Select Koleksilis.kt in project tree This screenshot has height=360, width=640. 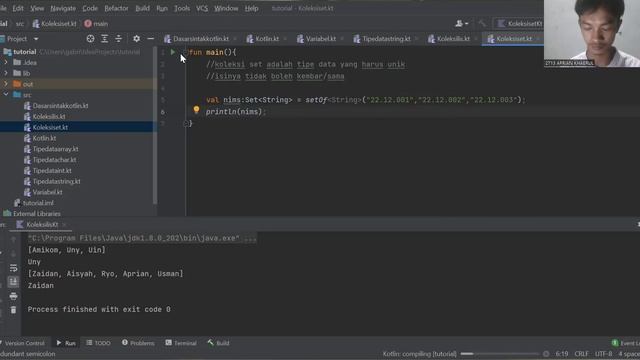pyautogui.click(x=49, y=117)
